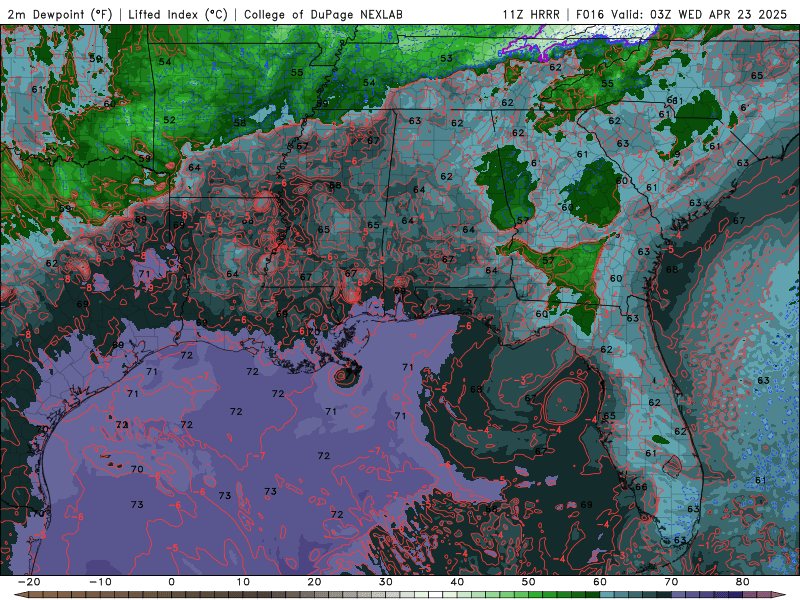Click the "2m Dewpoint (°F)" title text
Screen dimensions: 800x600
pos(59,14)
